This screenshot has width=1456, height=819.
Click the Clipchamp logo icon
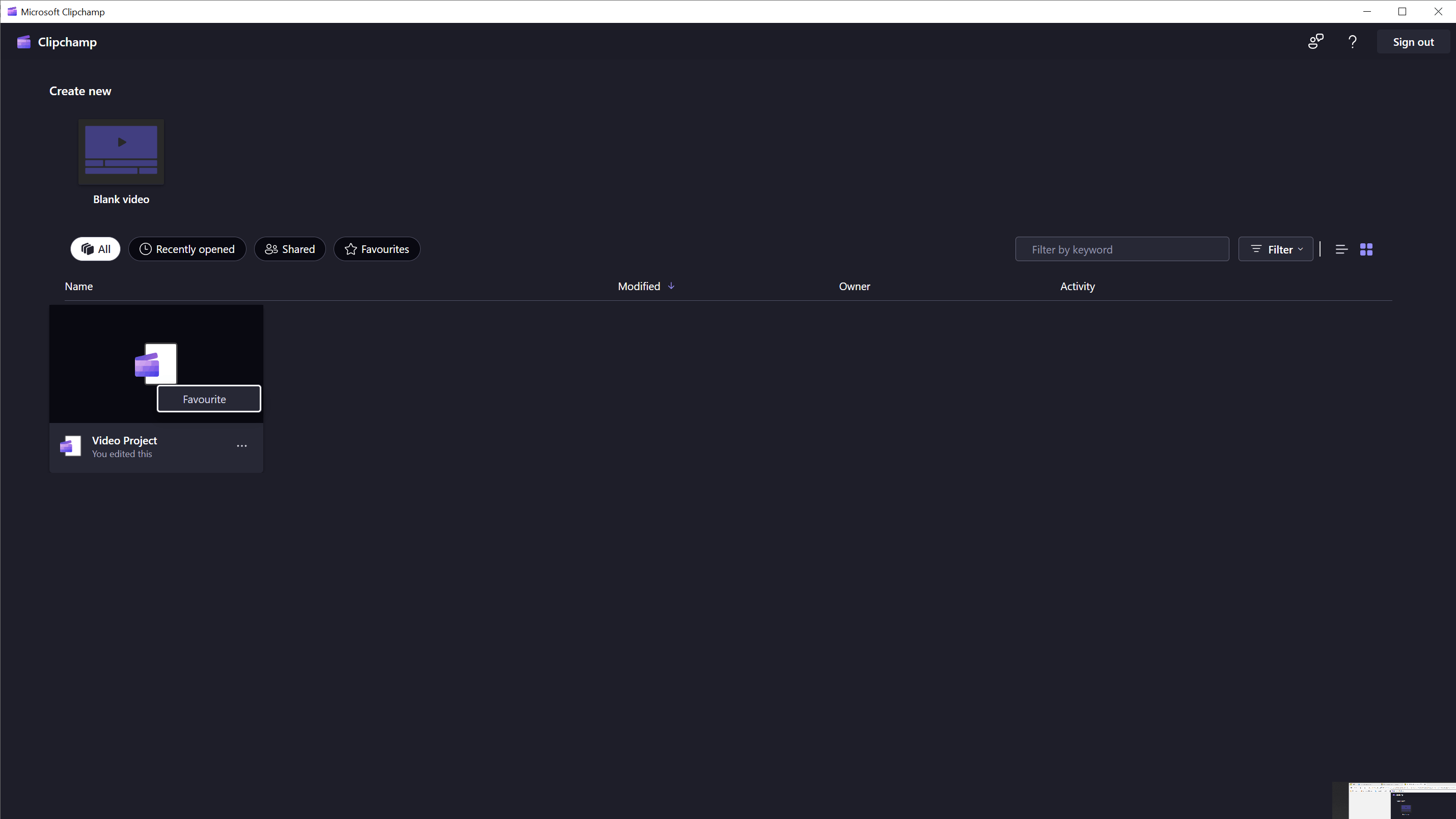(23, 42)
